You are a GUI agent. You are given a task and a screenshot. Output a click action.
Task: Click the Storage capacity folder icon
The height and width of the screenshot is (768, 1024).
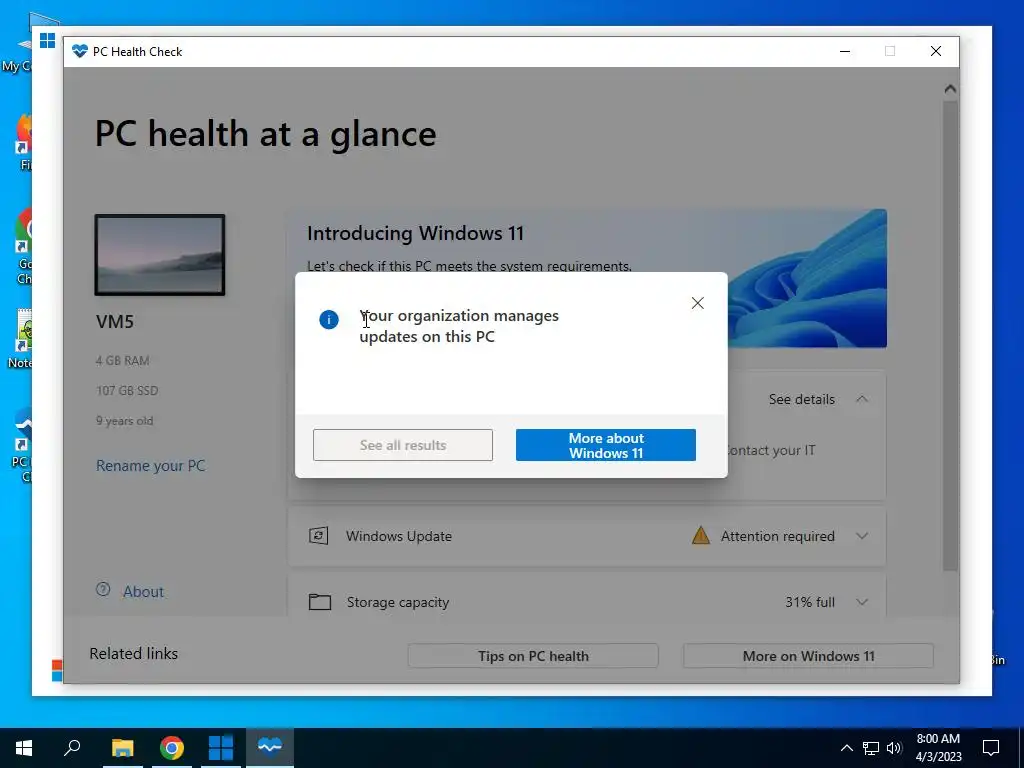319,601
